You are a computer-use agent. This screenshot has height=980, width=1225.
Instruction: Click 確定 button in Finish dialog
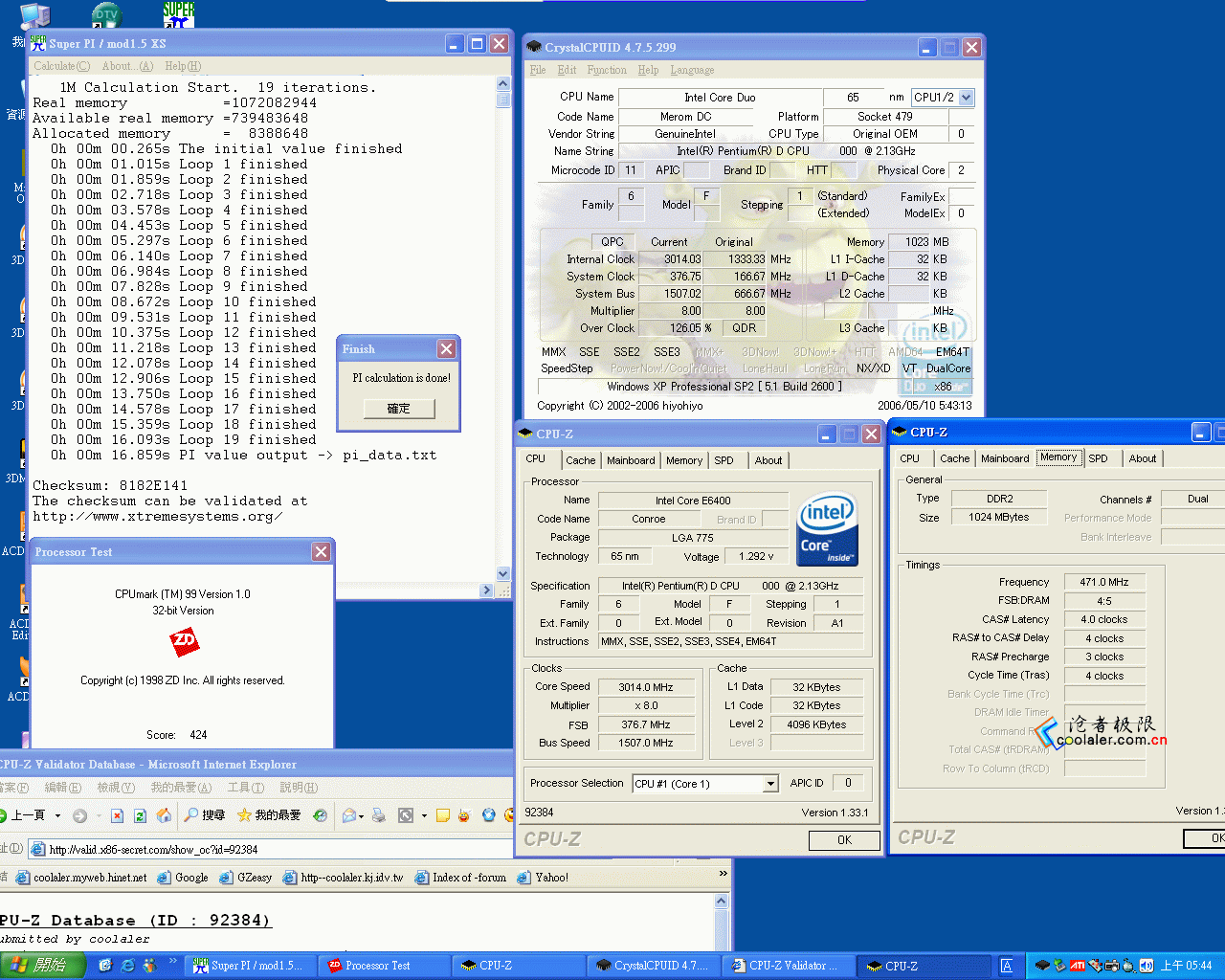click(x=398, y=409)
